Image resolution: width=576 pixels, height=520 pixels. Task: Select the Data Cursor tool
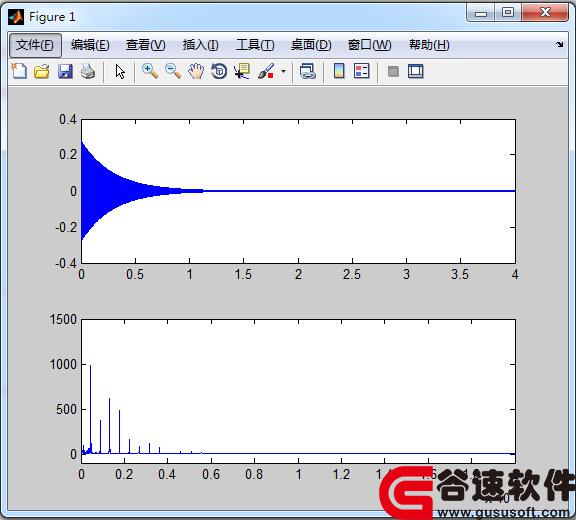pos(242,71)
